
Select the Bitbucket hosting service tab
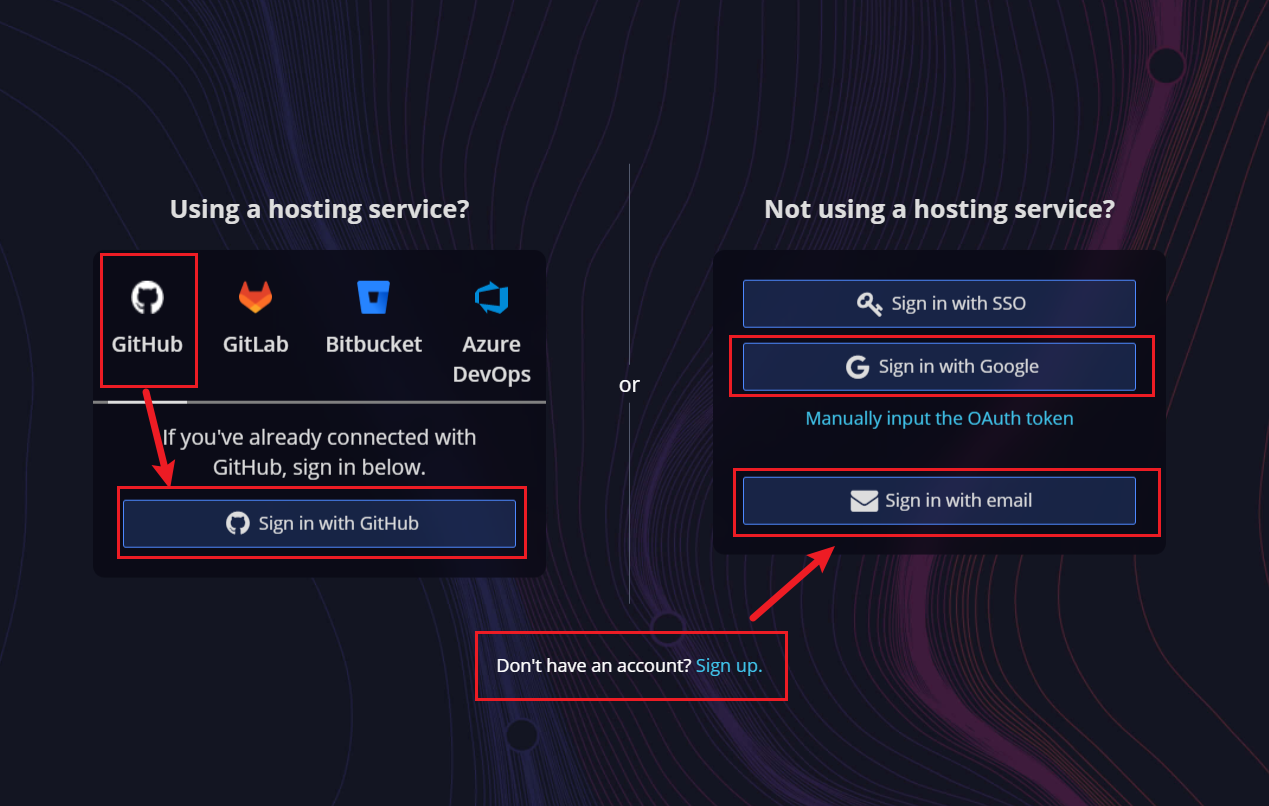click(373, 320)
